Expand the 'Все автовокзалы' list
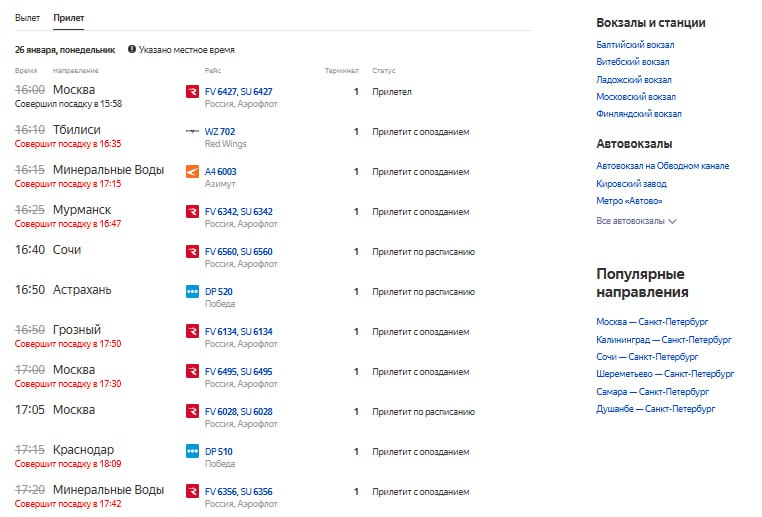762x517 pixels. coord(637,221)
